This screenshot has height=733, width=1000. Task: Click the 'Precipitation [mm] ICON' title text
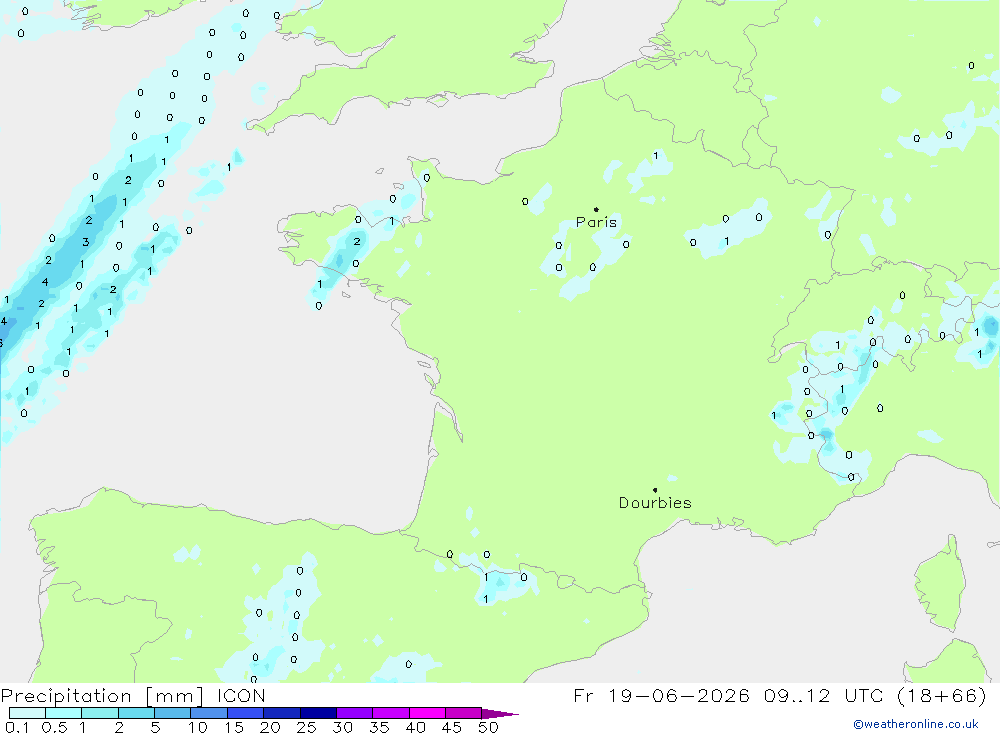(x=133, y=696)
